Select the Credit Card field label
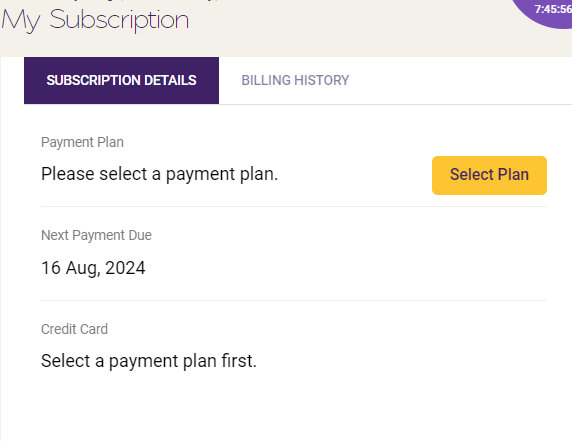The width and height of the screenshot is (572, 441). [74, 329]
